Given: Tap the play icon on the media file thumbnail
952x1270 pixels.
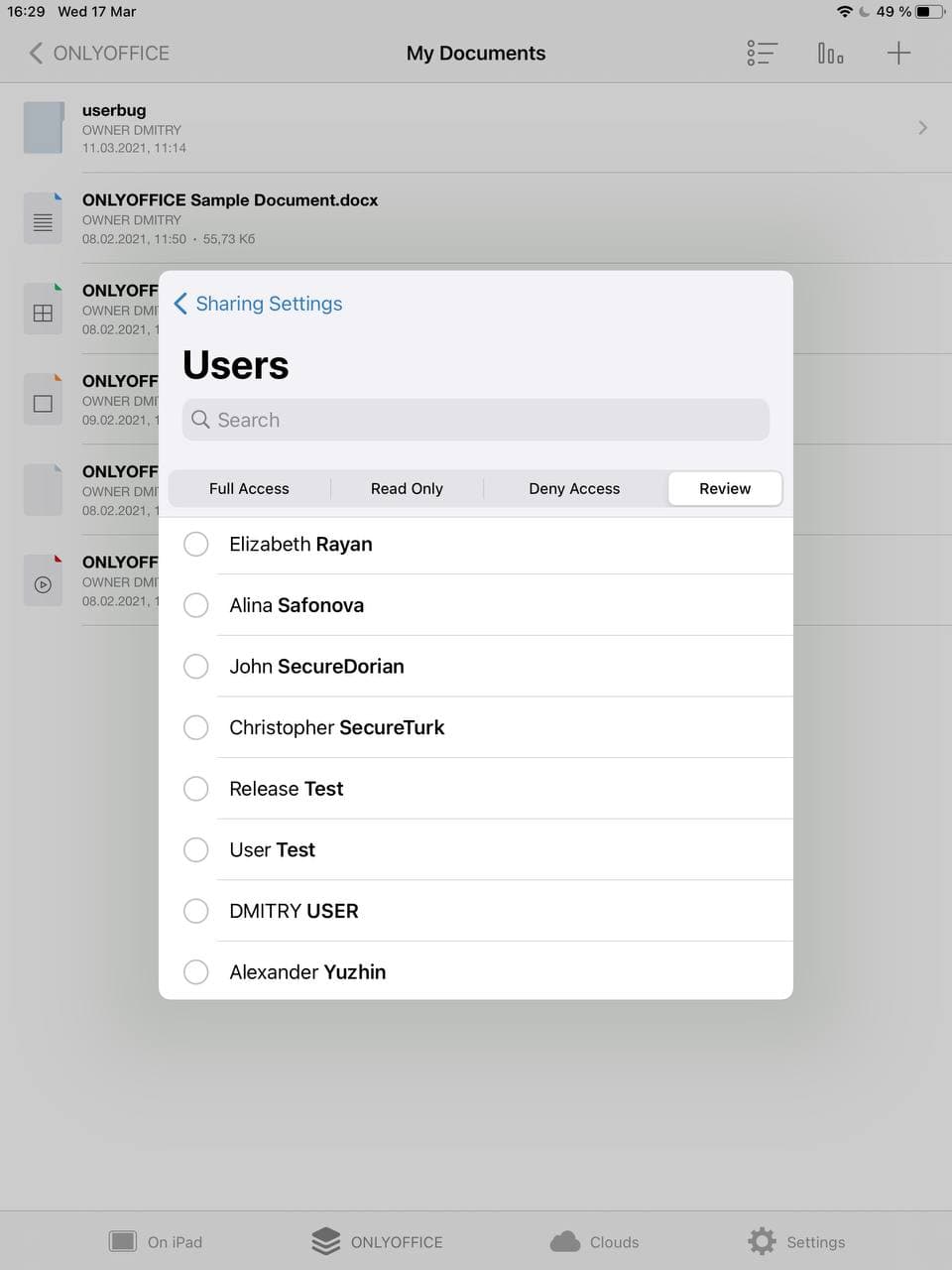Looking at the screenshot, I should (43, 583).
